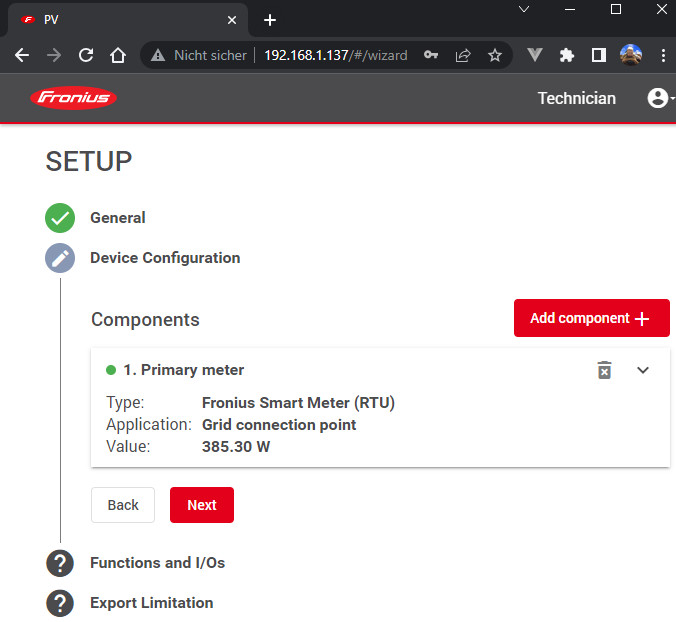Close the PV browser tab
This screenshot has width=676, height=622.
(x=232, y=20)
